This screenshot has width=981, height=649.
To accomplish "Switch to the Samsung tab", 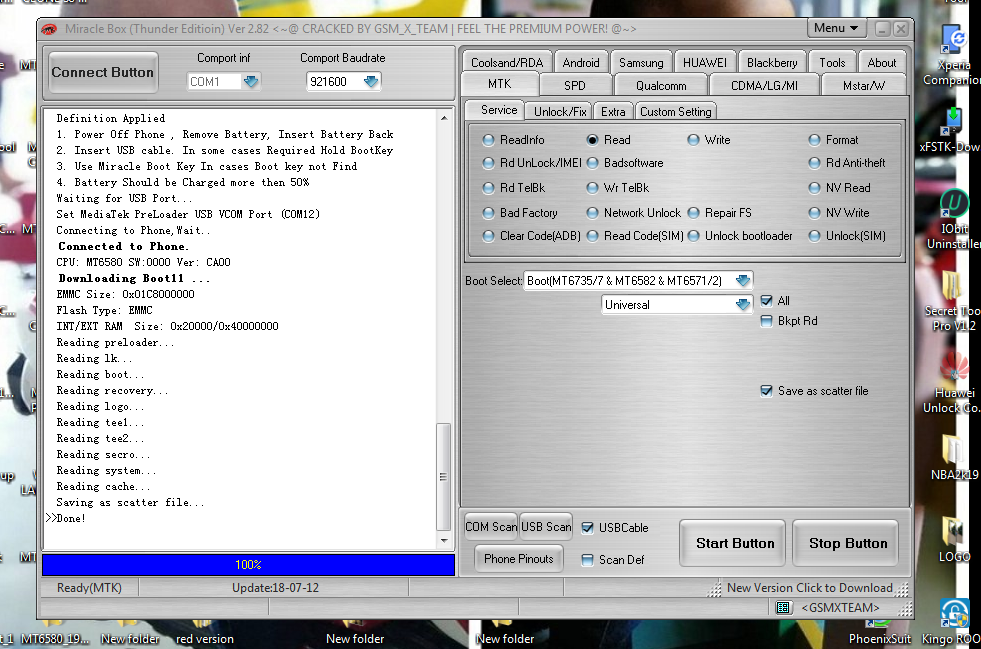I will 641,63.
